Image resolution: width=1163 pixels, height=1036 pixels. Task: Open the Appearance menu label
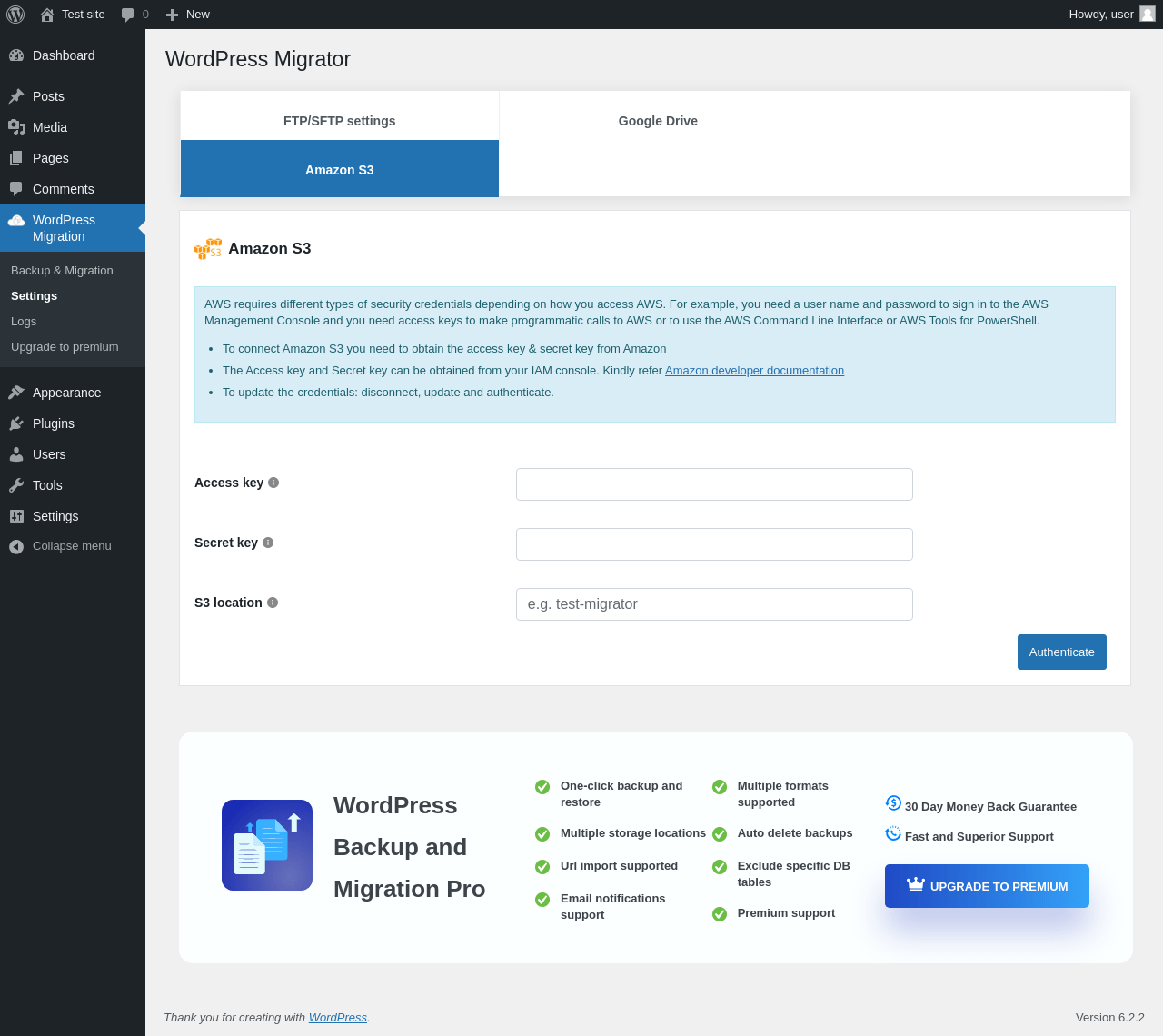pos(67,393)
